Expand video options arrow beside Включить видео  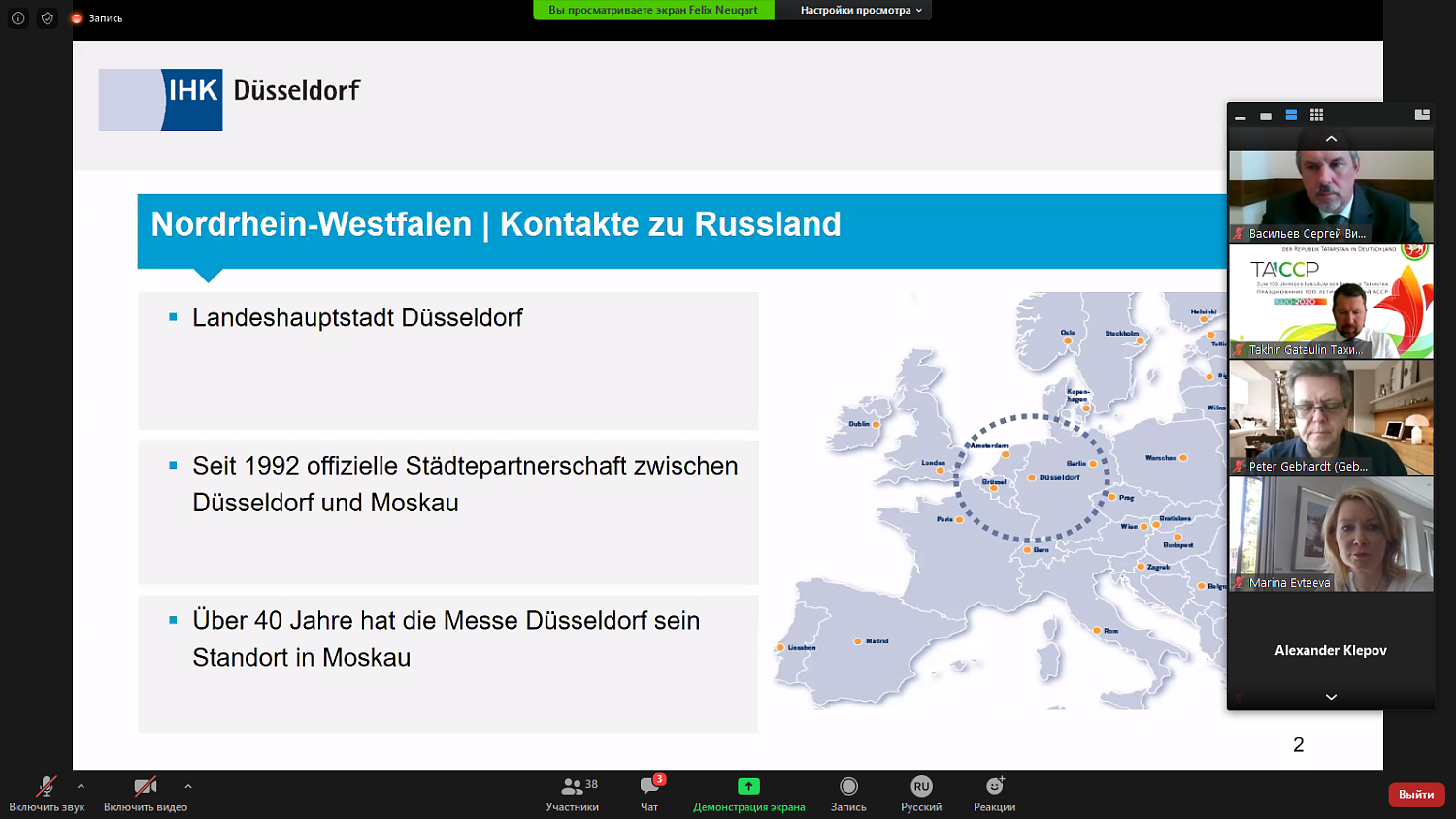click(x=188, y=786)
